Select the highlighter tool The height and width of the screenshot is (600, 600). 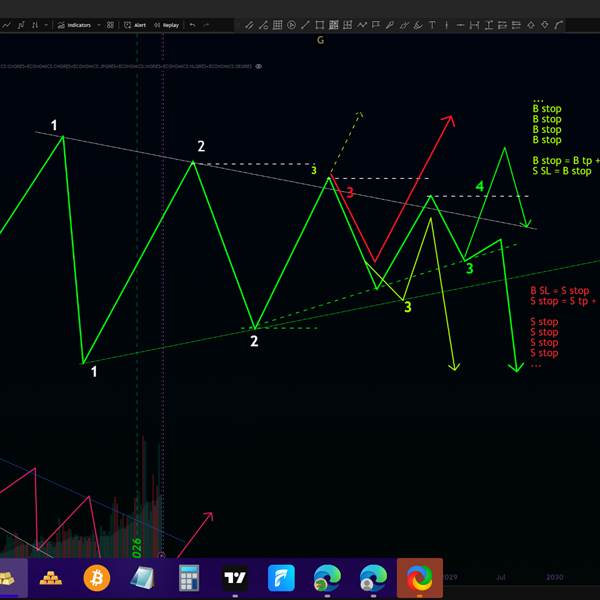(418, 25)
